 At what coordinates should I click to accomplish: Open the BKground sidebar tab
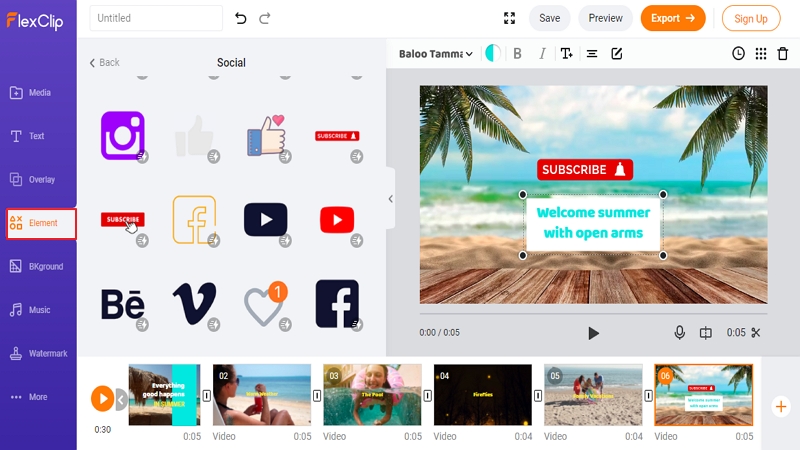[36, 266]
